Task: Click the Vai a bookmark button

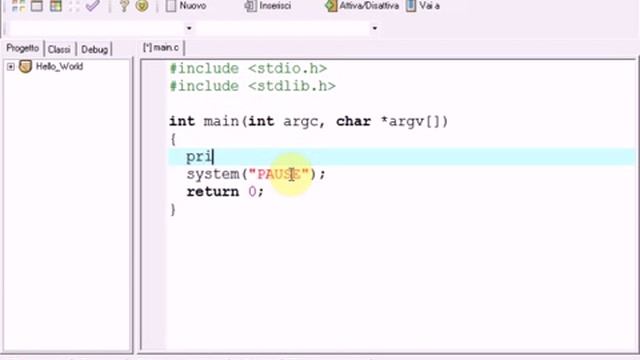Action: [x=423, y=6]
